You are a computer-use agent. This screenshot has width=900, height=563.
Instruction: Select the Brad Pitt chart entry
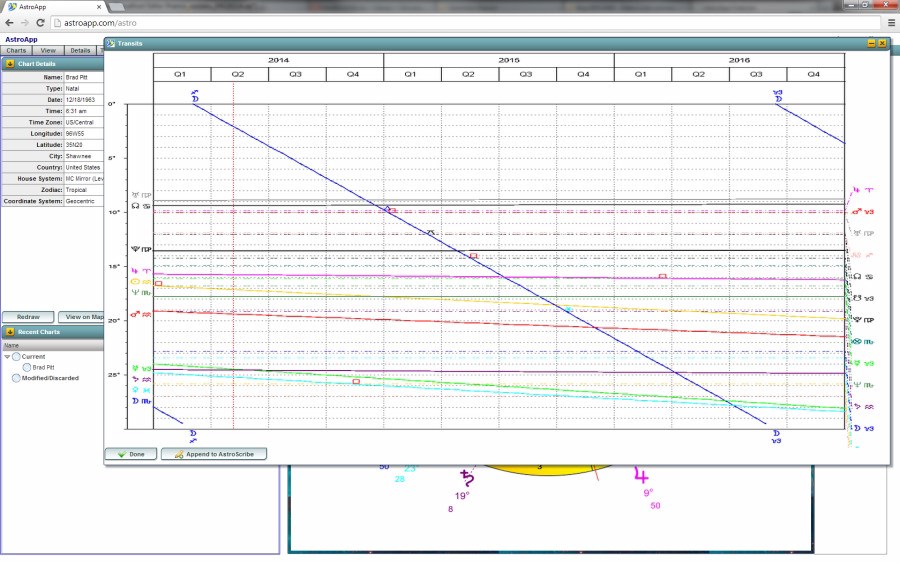point(44,368)
